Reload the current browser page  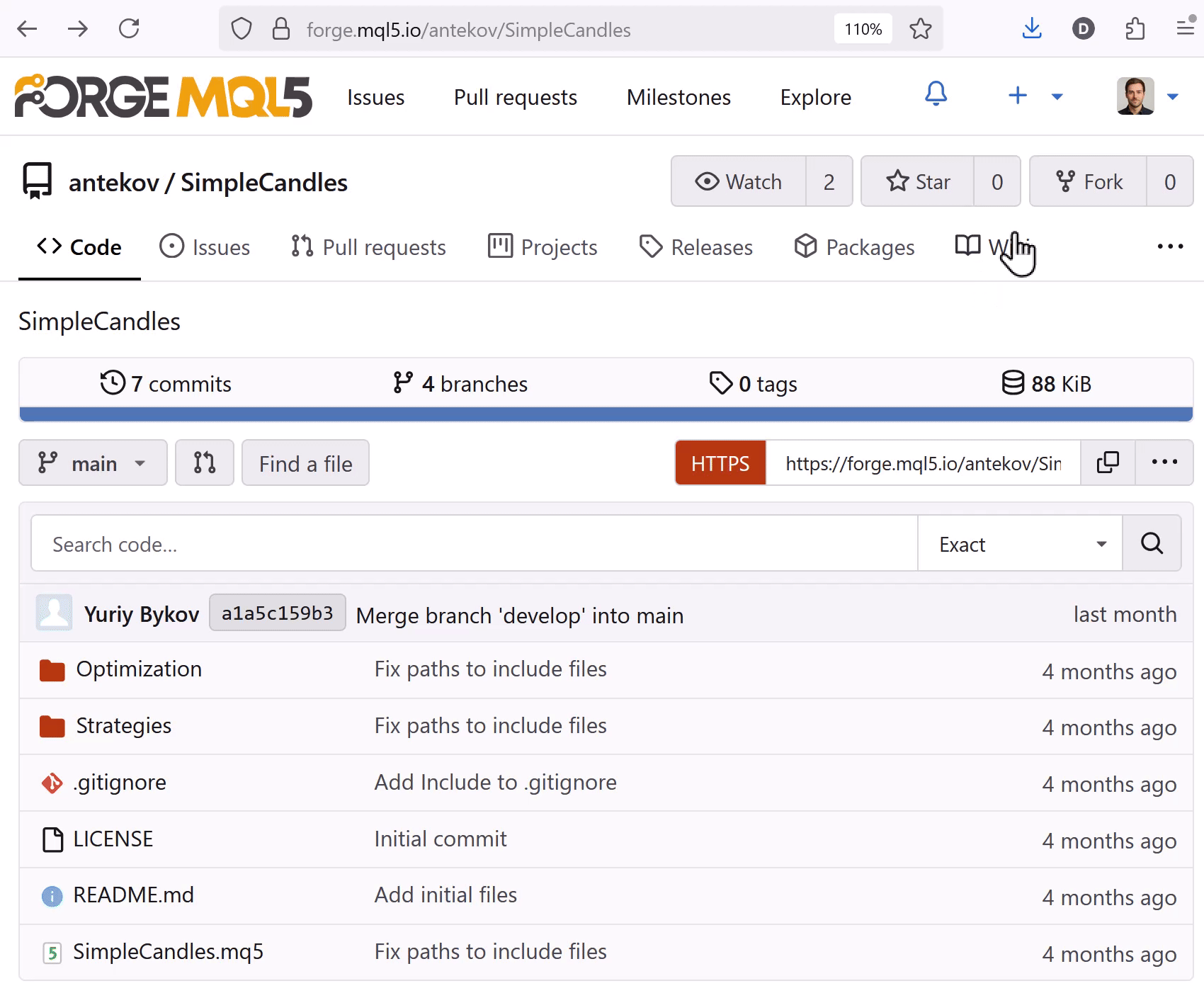click(129, 29)
